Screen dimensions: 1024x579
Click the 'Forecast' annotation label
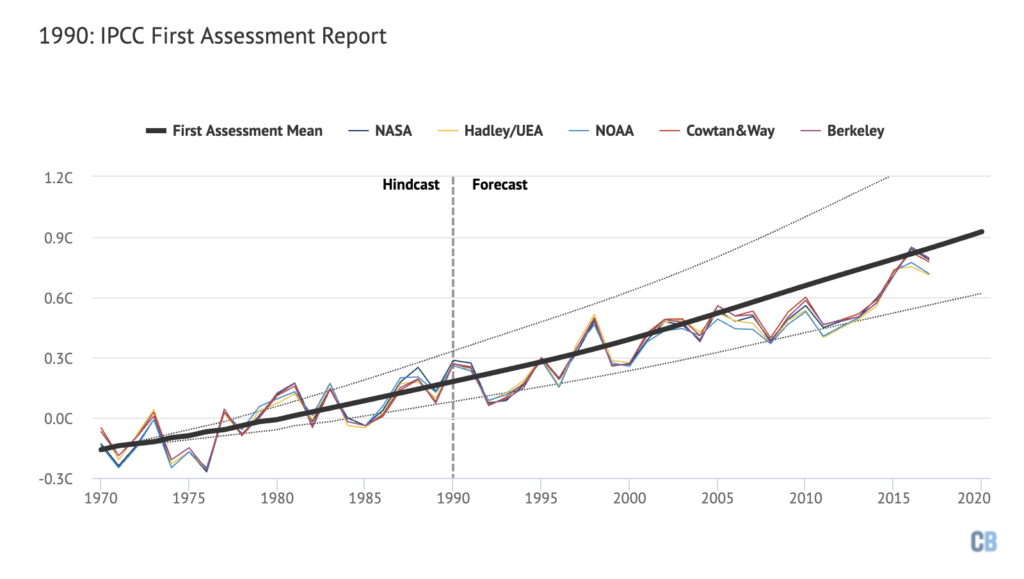[500, 185]
